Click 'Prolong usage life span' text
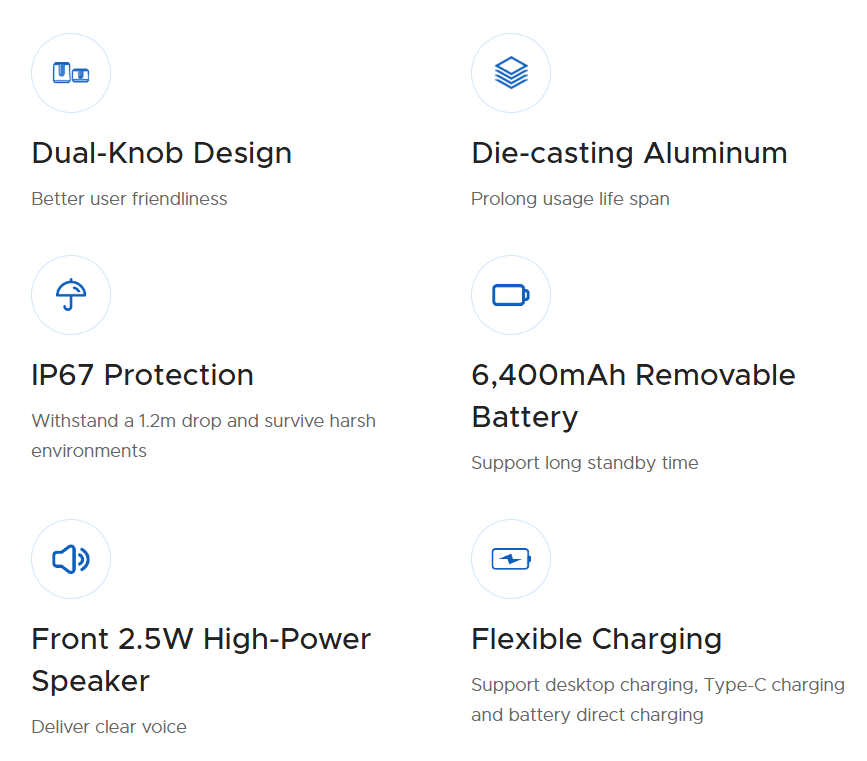867x761 pixels. [570, 199]
